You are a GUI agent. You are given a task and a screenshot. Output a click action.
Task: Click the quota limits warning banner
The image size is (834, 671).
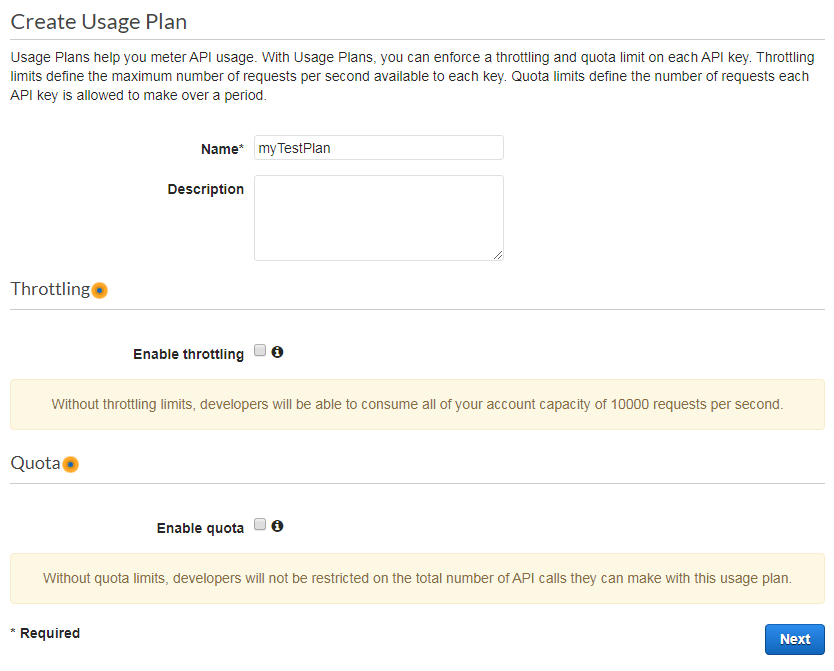pyautogui.click(x=417, y=578)
